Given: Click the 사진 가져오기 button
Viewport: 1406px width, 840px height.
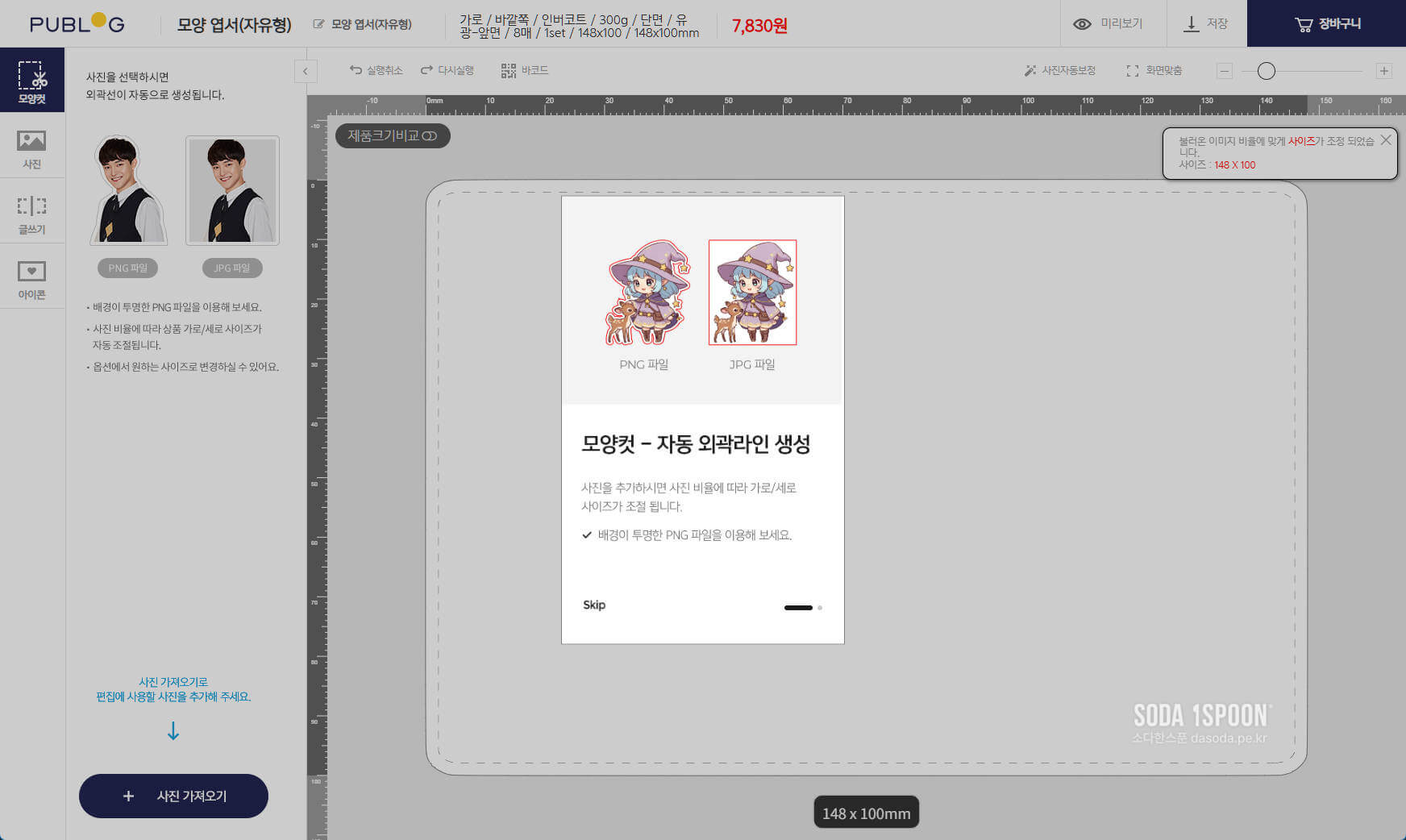Looking at the screenshot, I should click(x=173, y=796).
